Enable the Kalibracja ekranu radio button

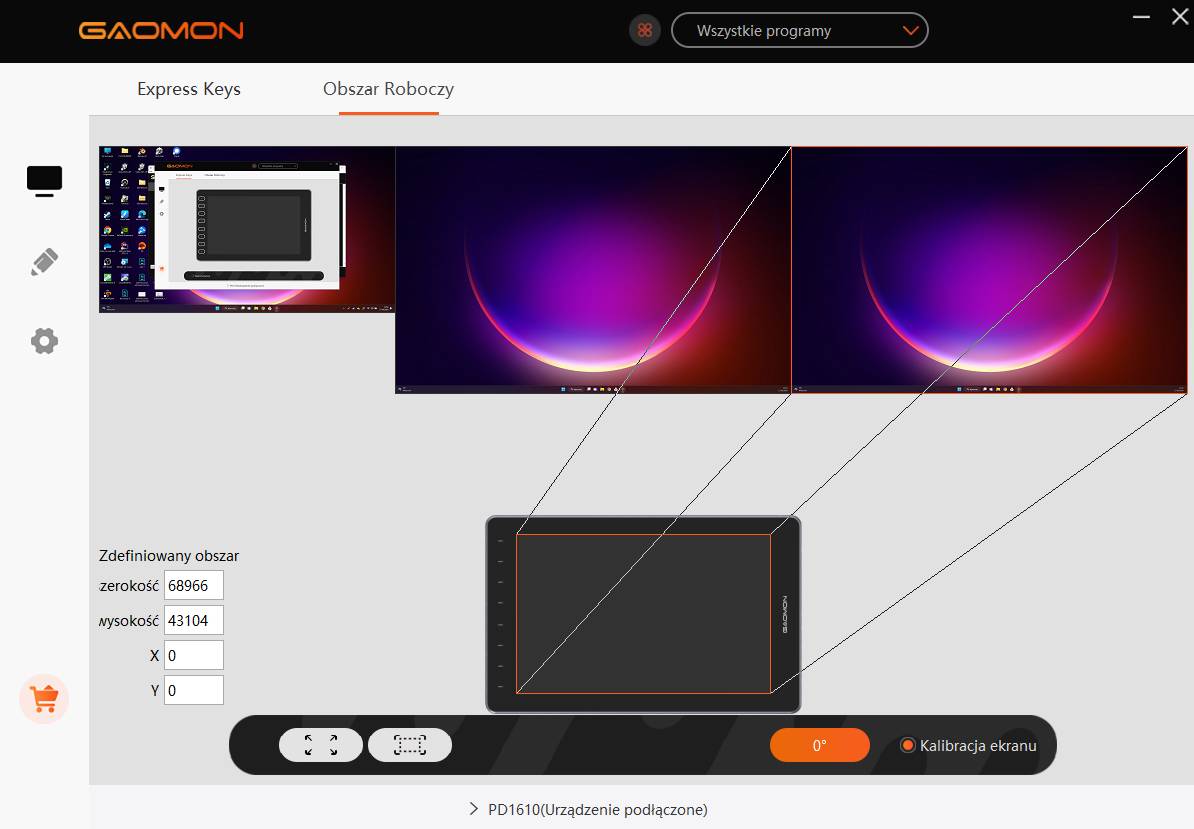tap(908, 745)
